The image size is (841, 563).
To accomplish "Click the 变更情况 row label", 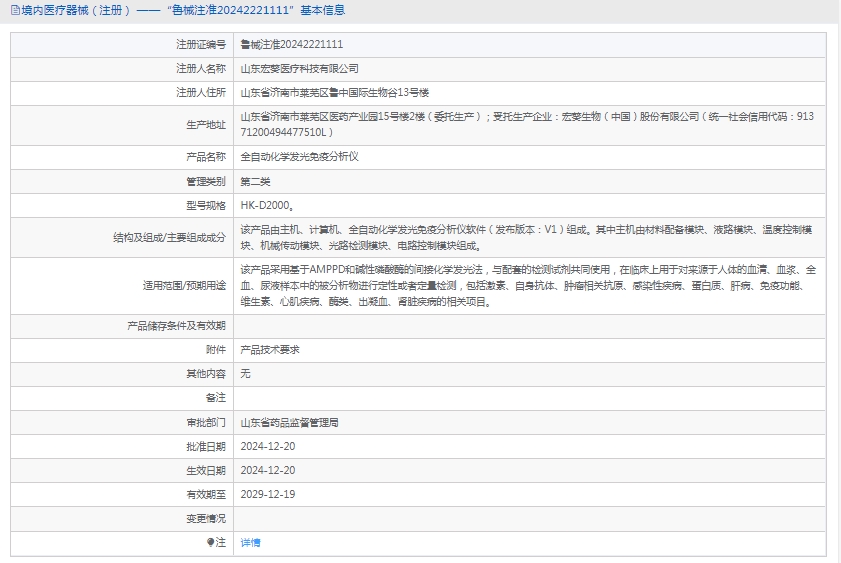I will coord(206,518).
